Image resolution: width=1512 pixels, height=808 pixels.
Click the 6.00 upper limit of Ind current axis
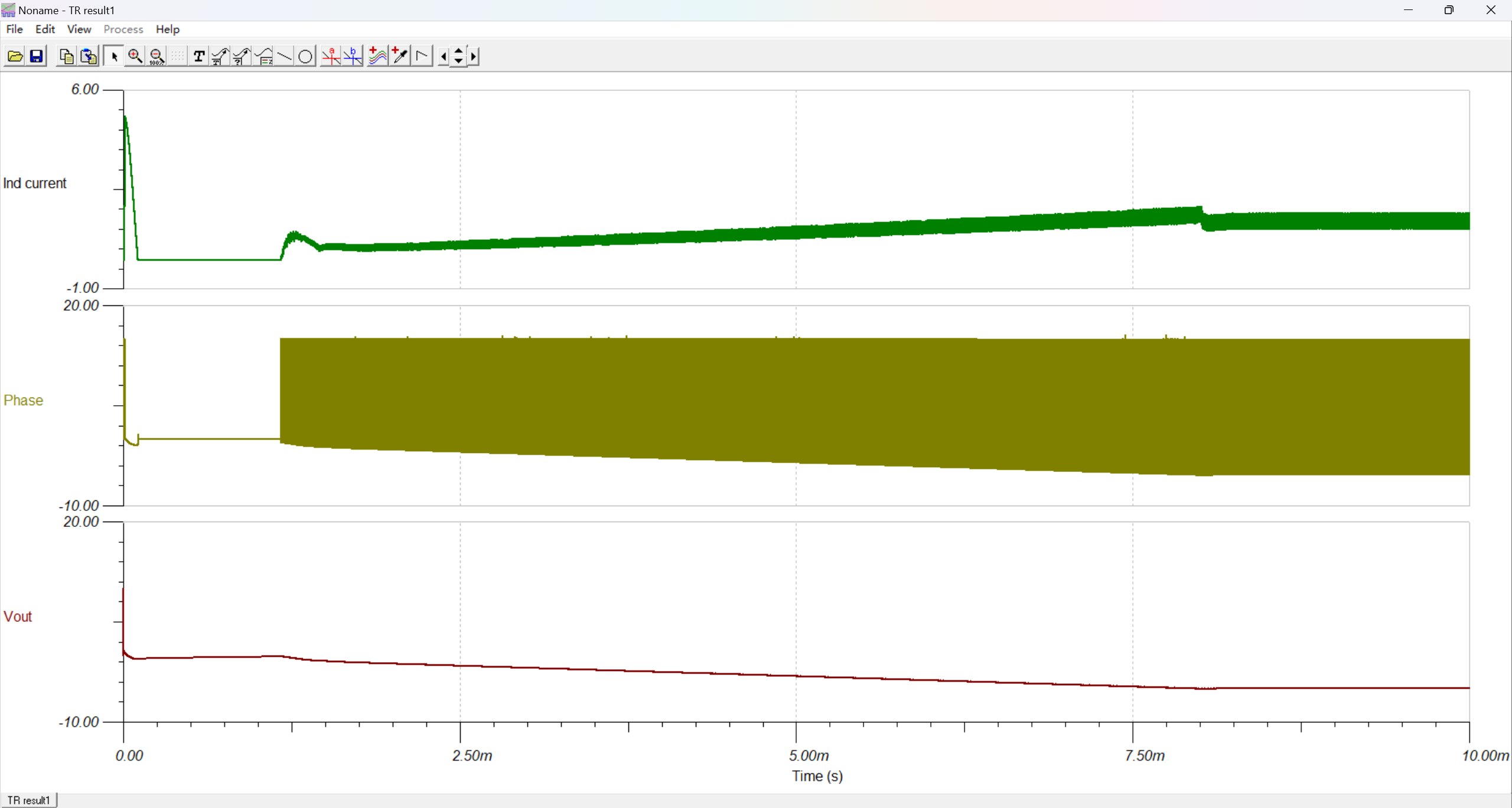pyautogui.click(x=85, y=89)
